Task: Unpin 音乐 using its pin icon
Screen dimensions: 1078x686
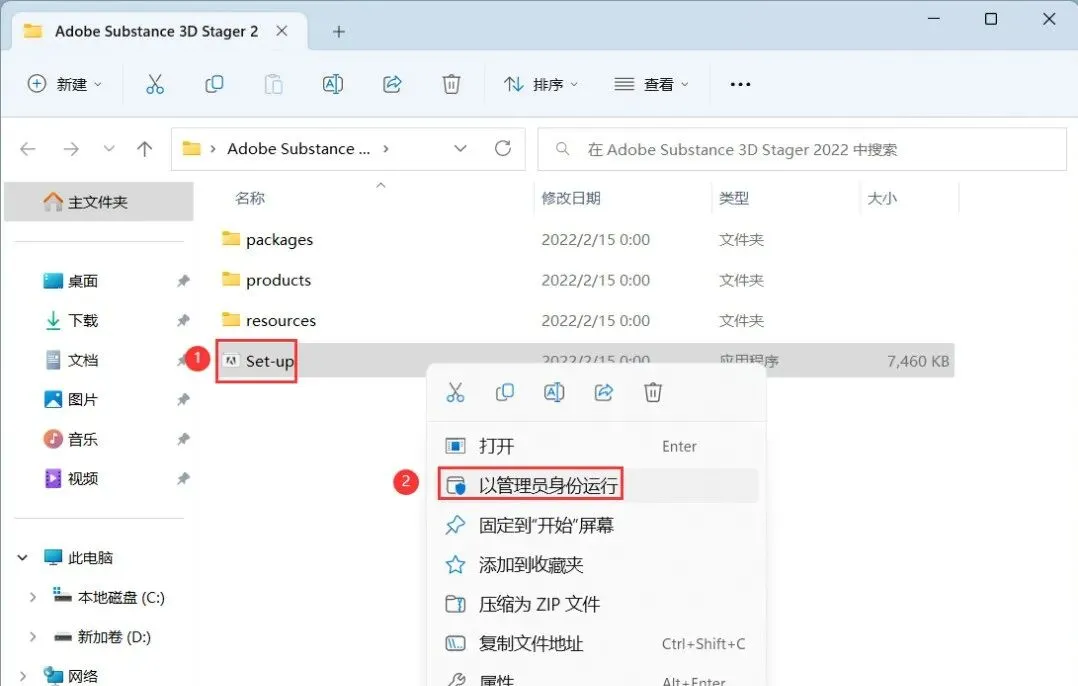Action: click(183, 439)
